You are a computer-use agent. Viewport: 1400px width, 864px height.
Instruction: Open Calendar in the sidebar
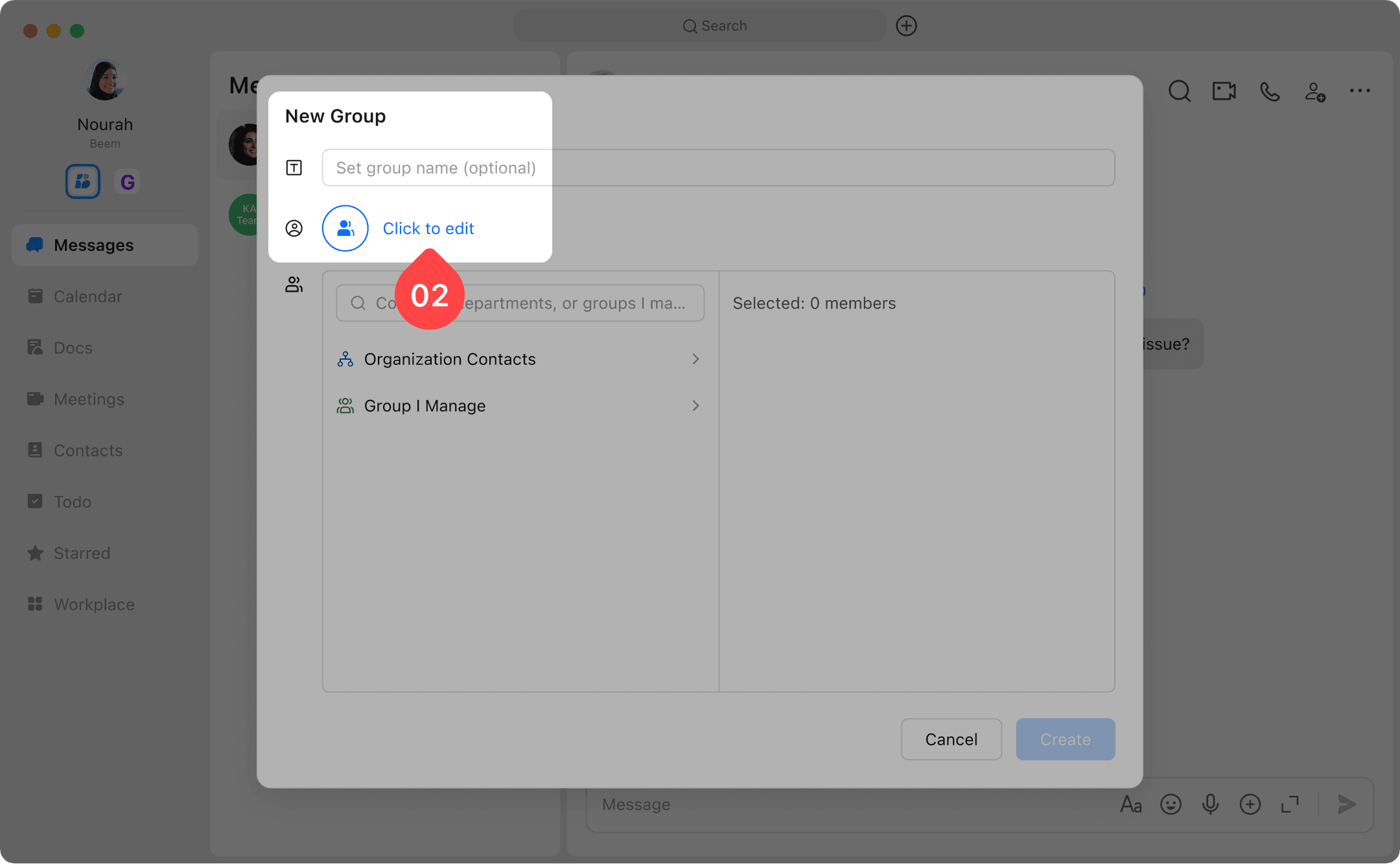pos(87,296)
